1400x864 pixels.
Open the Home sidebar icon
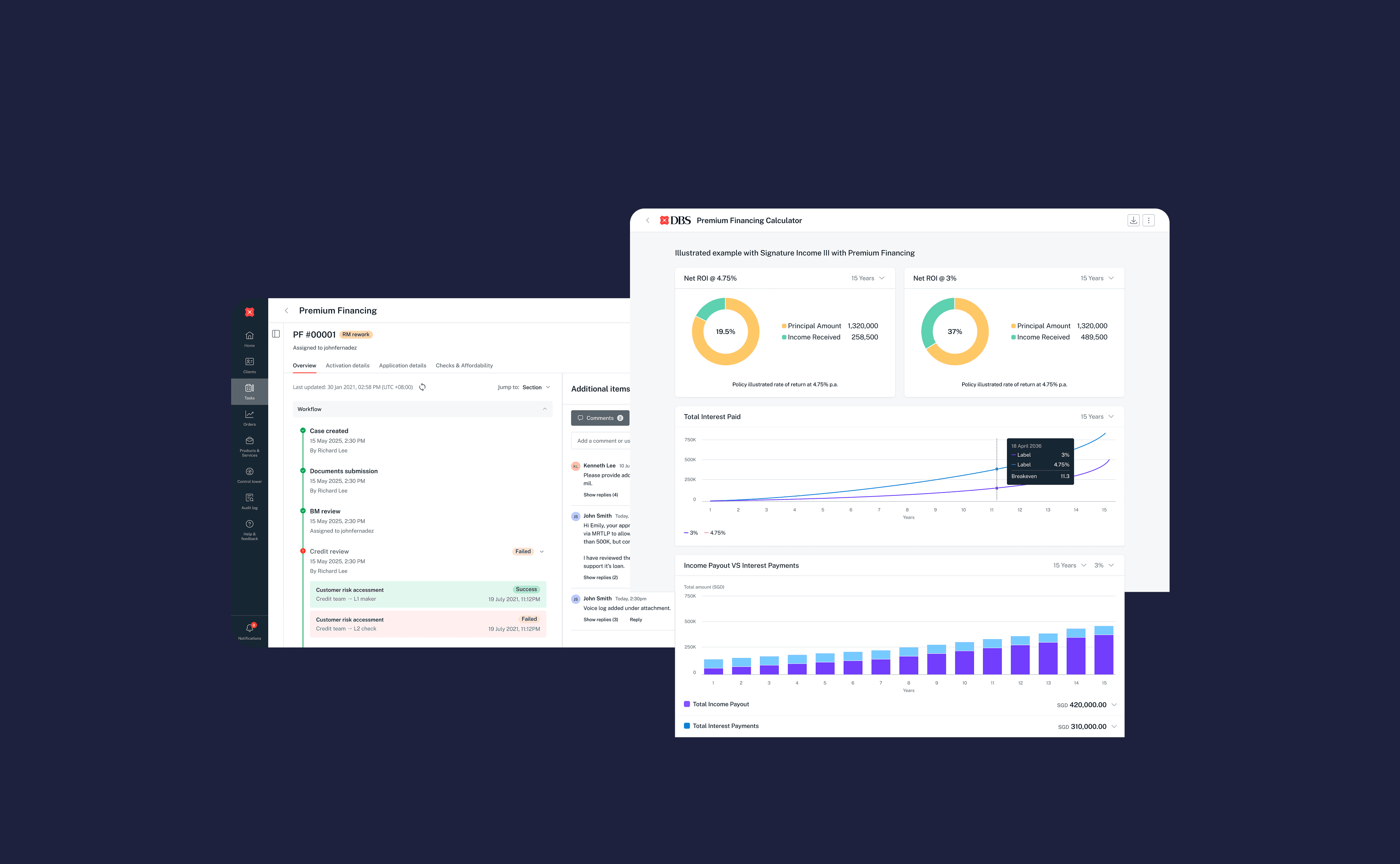[x=249, y=336]
